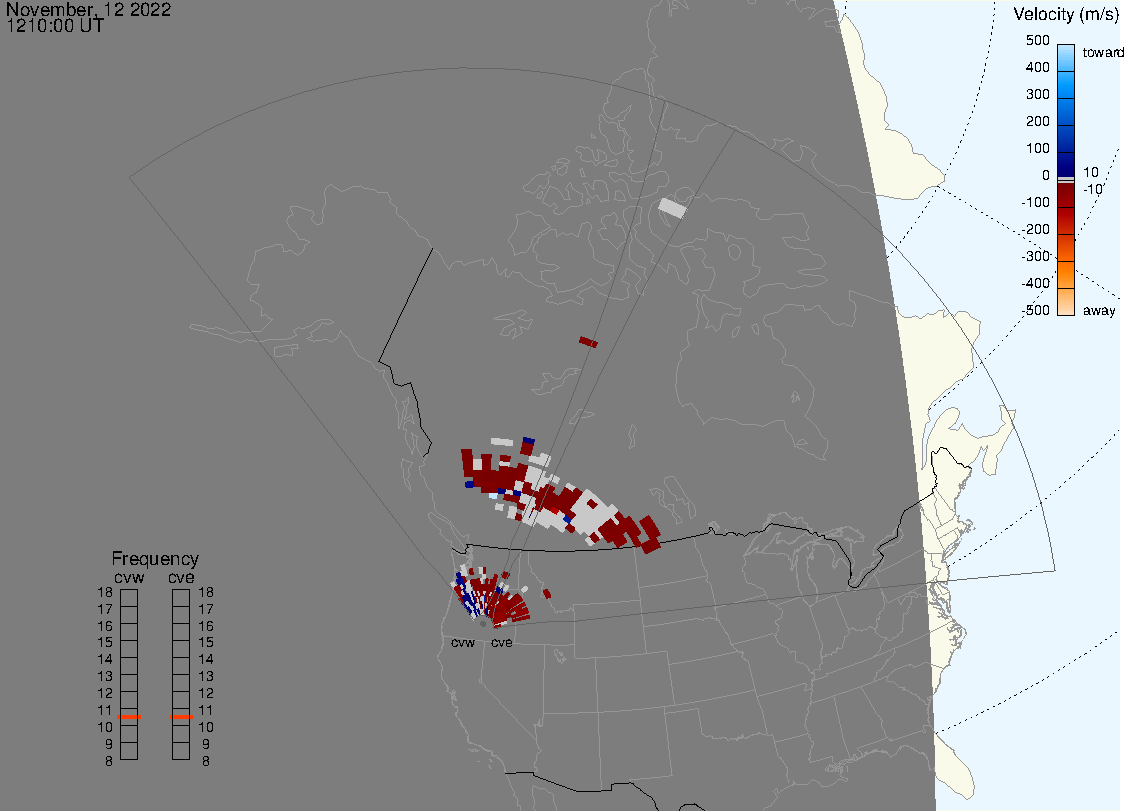Click the 'toward' label beside the color bar
The width and height of the screenshot is (1124, 811).
[x=1100, y=52]
